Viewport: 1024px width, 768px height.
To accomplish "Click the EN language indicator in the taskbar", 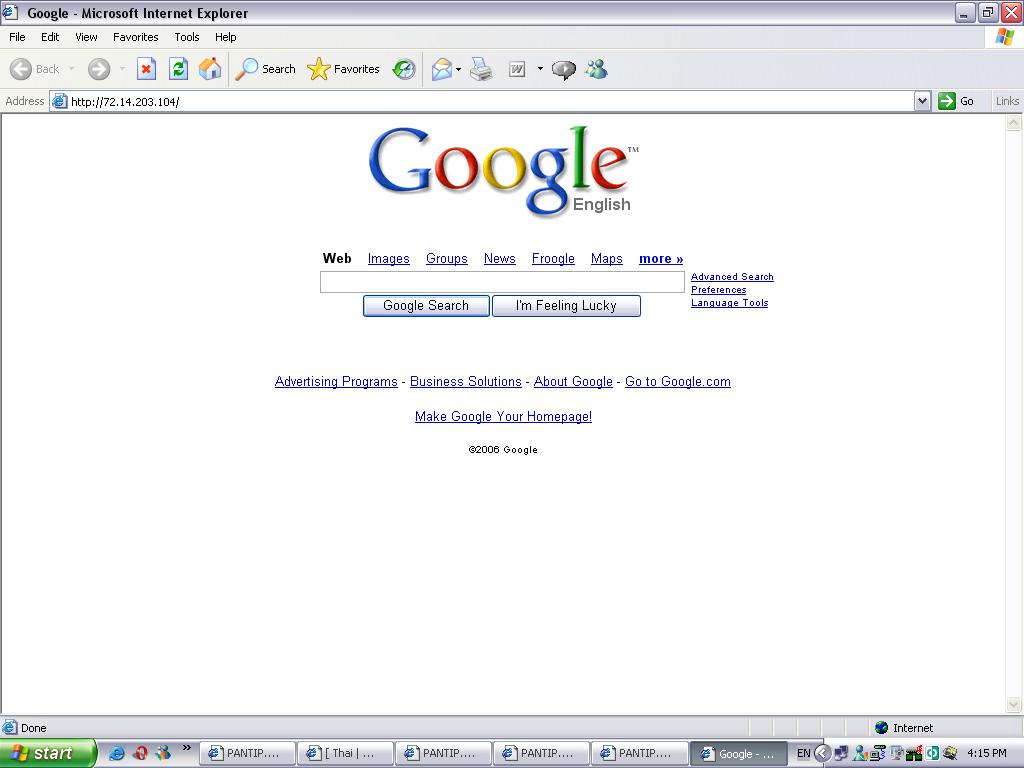I will point(803,753).
